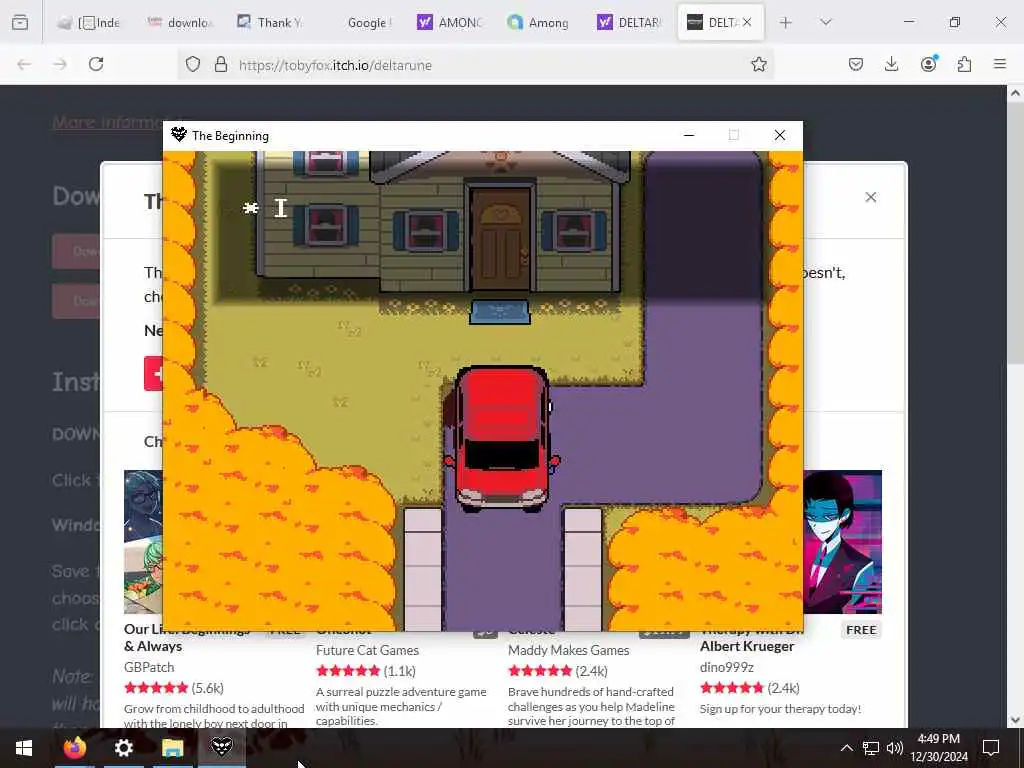Open Future Cat Games developer link
This screenshot has width=1024, height=768.
tap(368, 650)
